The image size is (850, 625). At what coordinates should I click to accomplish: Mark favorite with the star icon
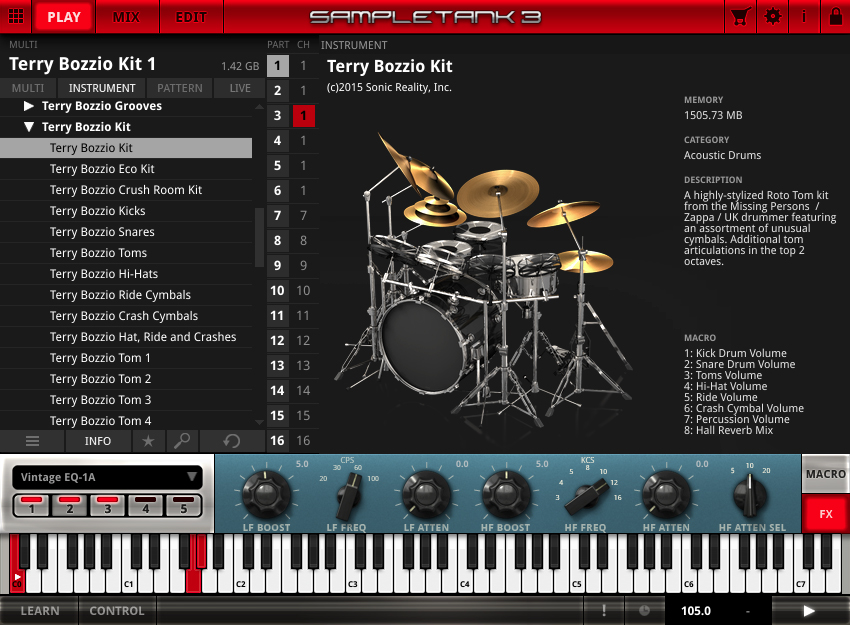pyautogui.click(x=148, y=441)
